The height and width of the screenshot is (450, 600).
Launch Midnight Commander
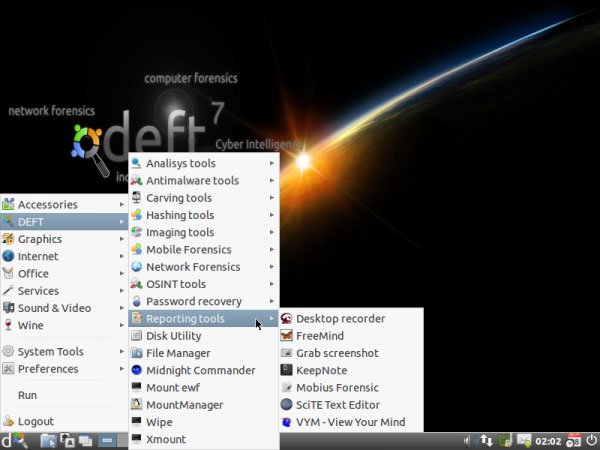(204, 370)
